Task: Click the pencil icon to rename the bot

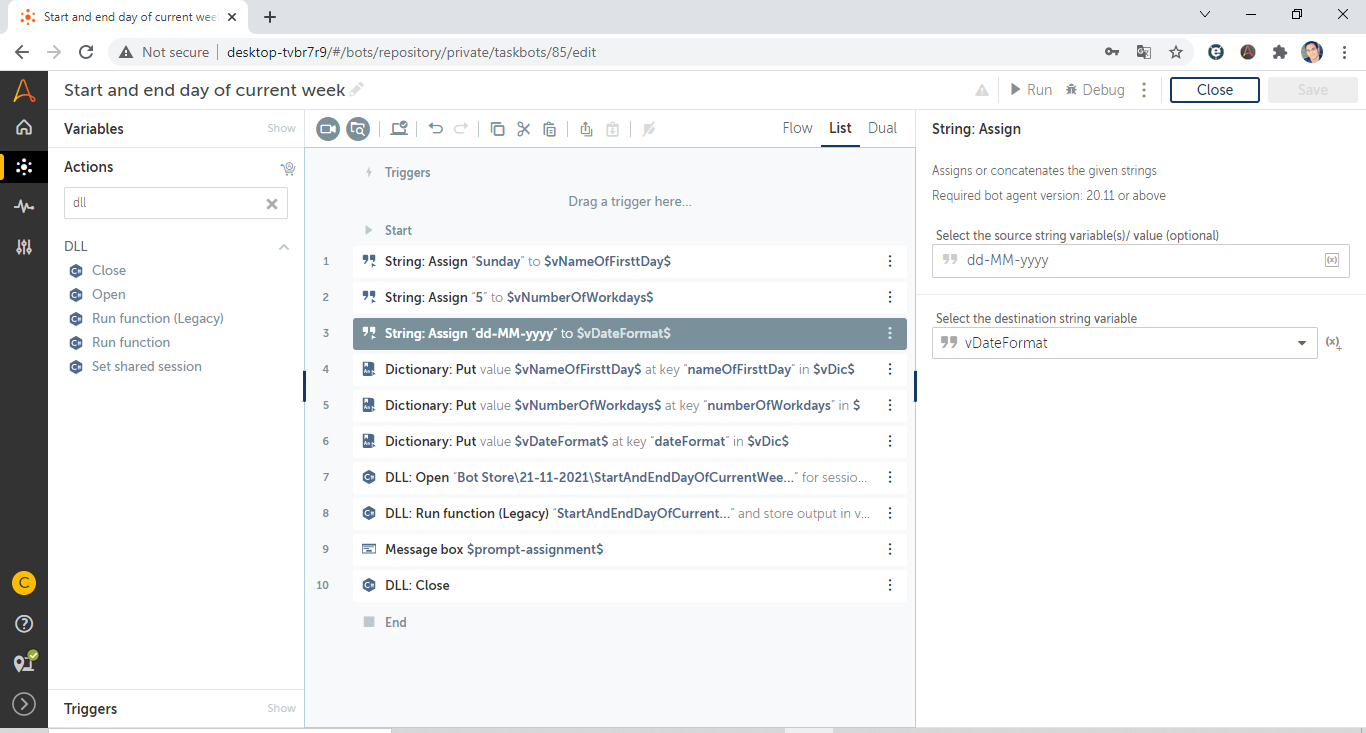Action: (357, 90)
